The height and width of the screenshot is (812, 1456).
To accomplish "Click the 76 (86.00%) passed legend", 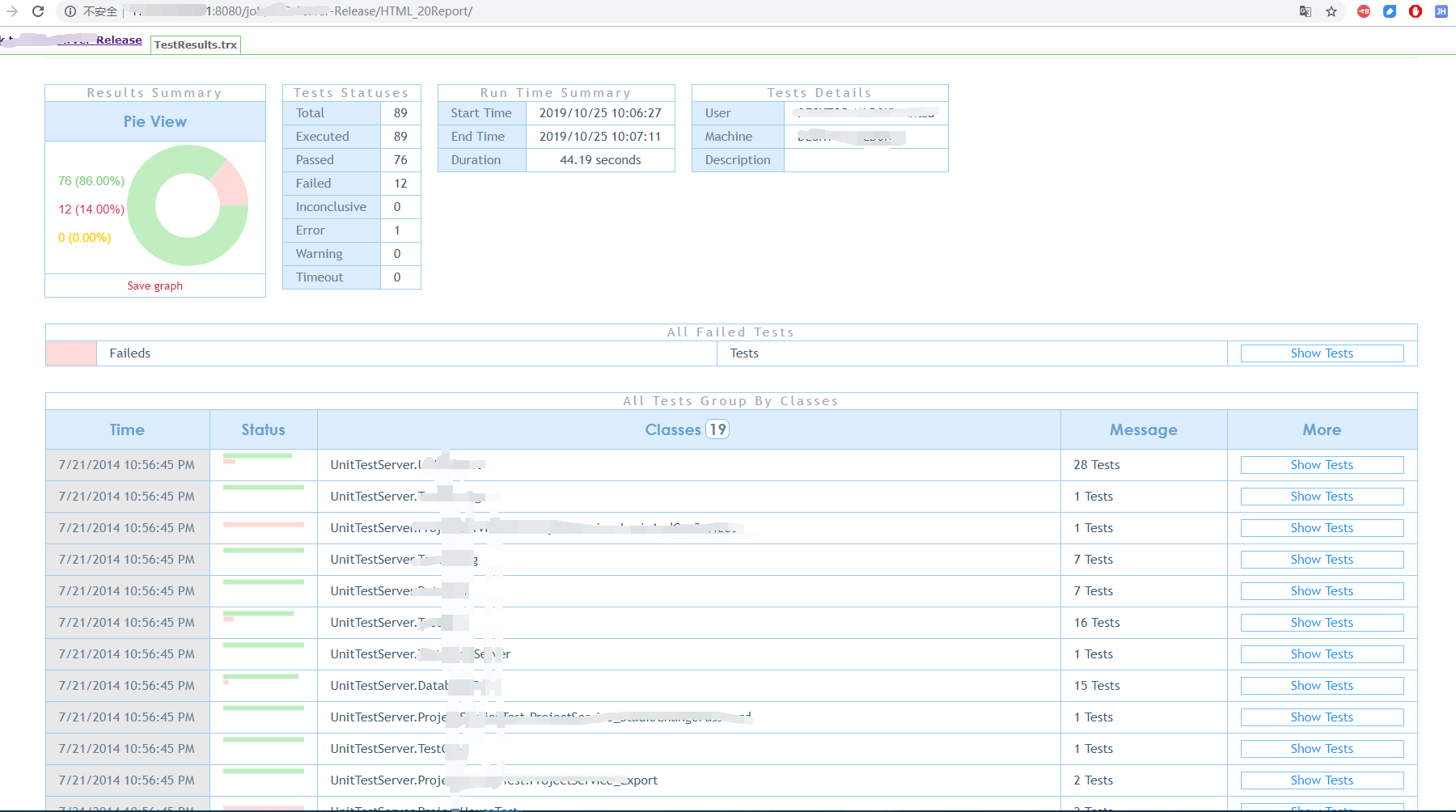I will tap(91, 181).
